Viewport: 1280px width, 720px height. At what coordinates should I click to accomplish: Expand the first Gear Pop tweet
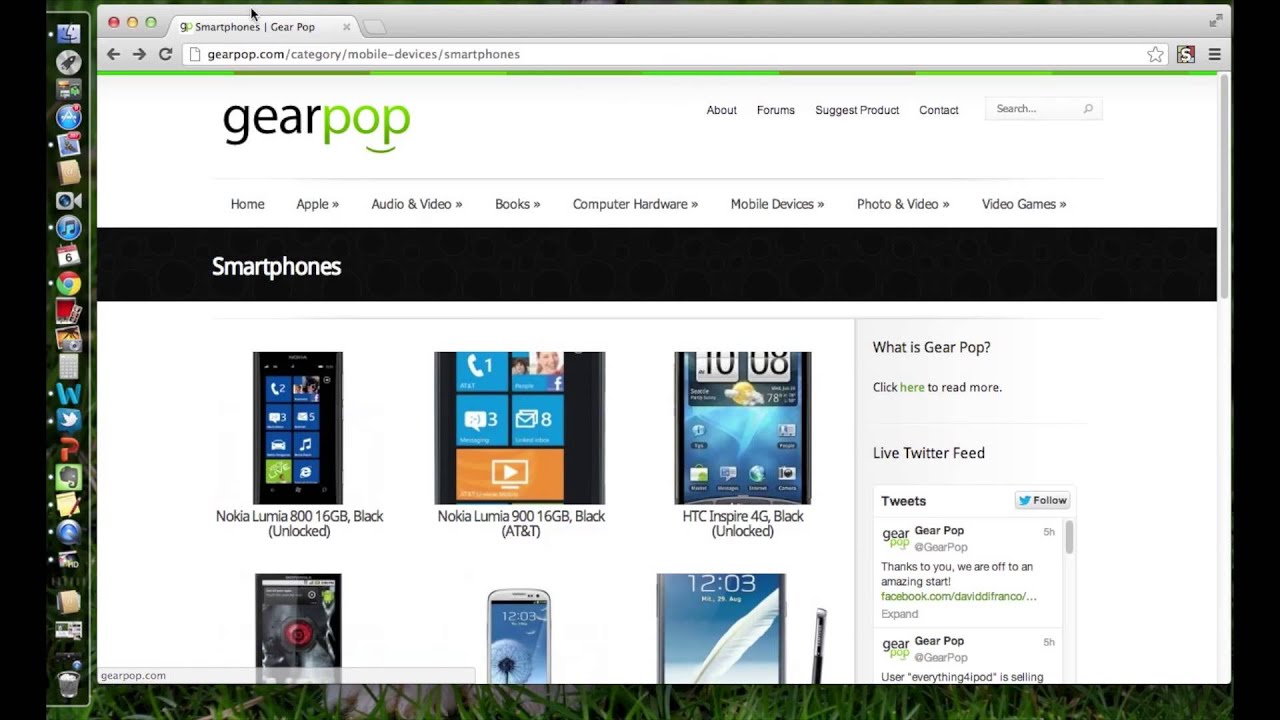pos(899,614)
